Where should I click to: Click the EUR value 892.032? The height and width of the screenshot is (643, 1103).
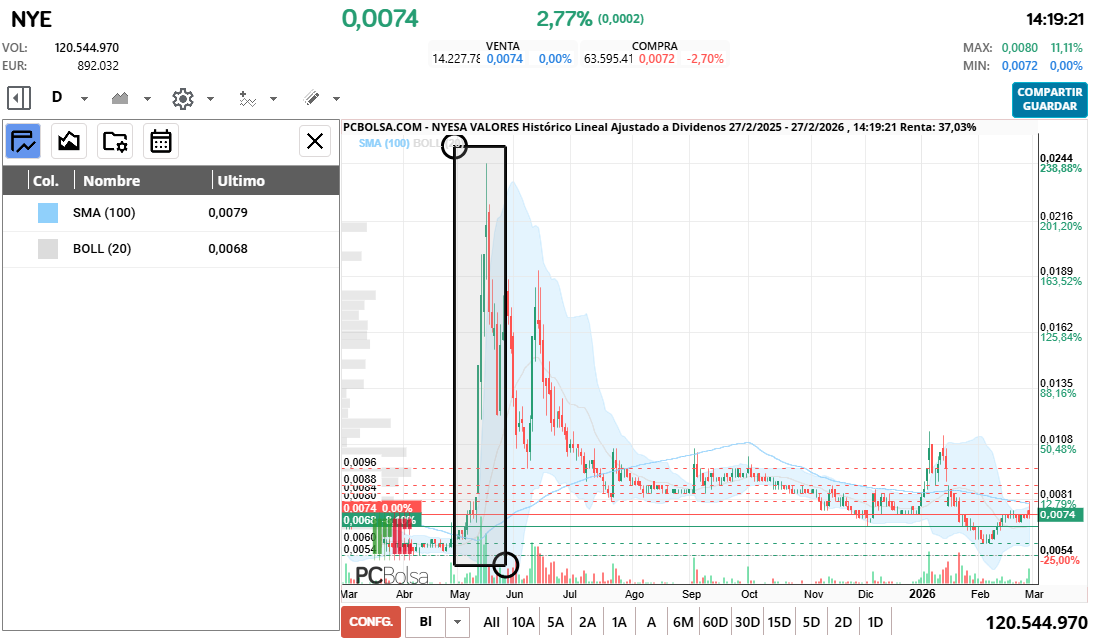coord(98,66)
